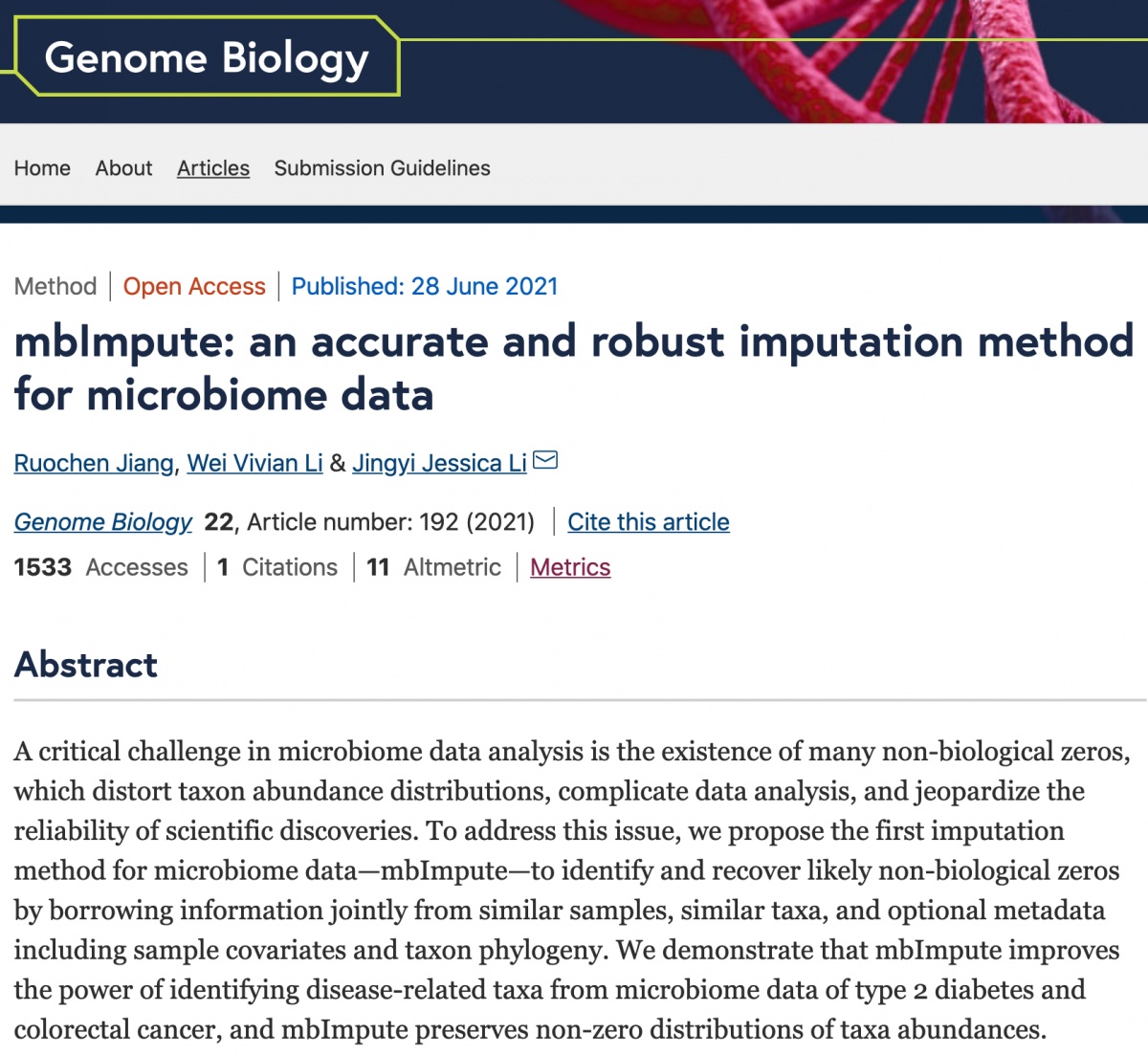
Task: Open the About navigation item
Action: tap(123, 168)
